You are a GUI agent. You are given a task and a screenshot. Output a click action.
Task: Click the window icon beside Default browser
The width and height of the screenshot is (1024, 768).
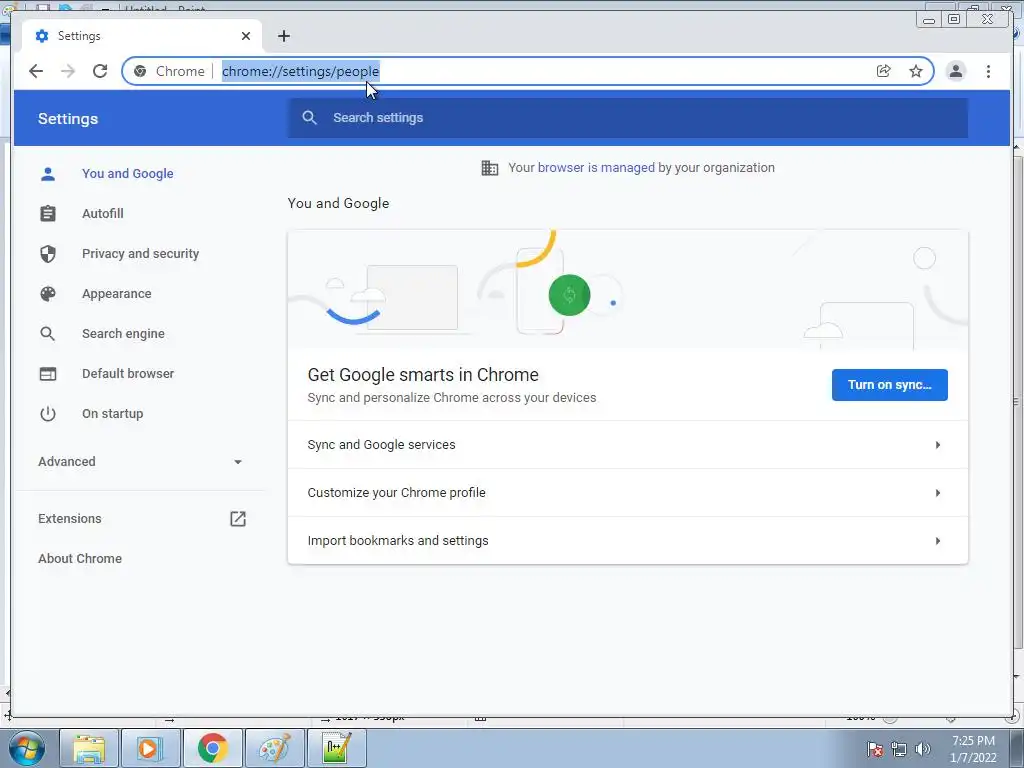(48, 374)
